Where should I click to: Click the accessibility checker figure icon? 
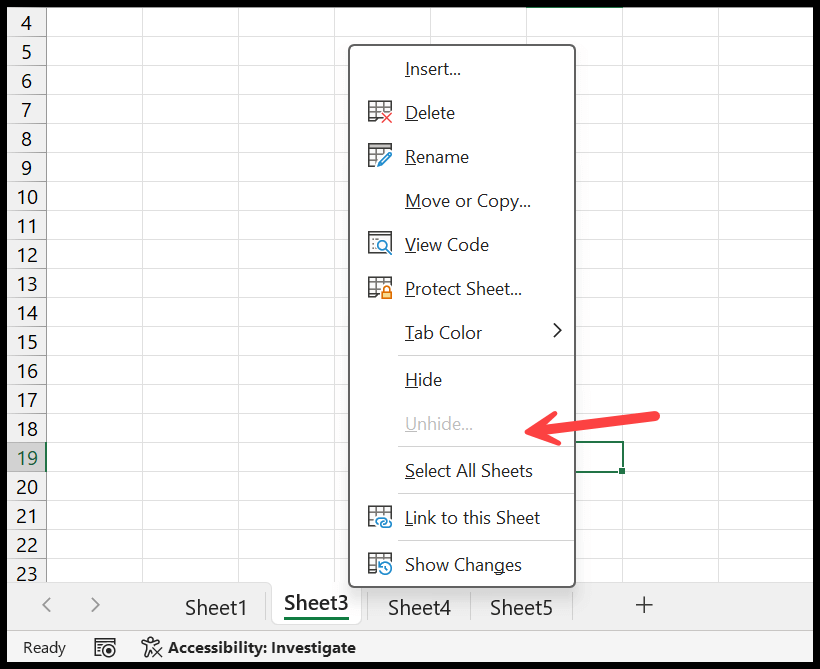tap(152, 648)
